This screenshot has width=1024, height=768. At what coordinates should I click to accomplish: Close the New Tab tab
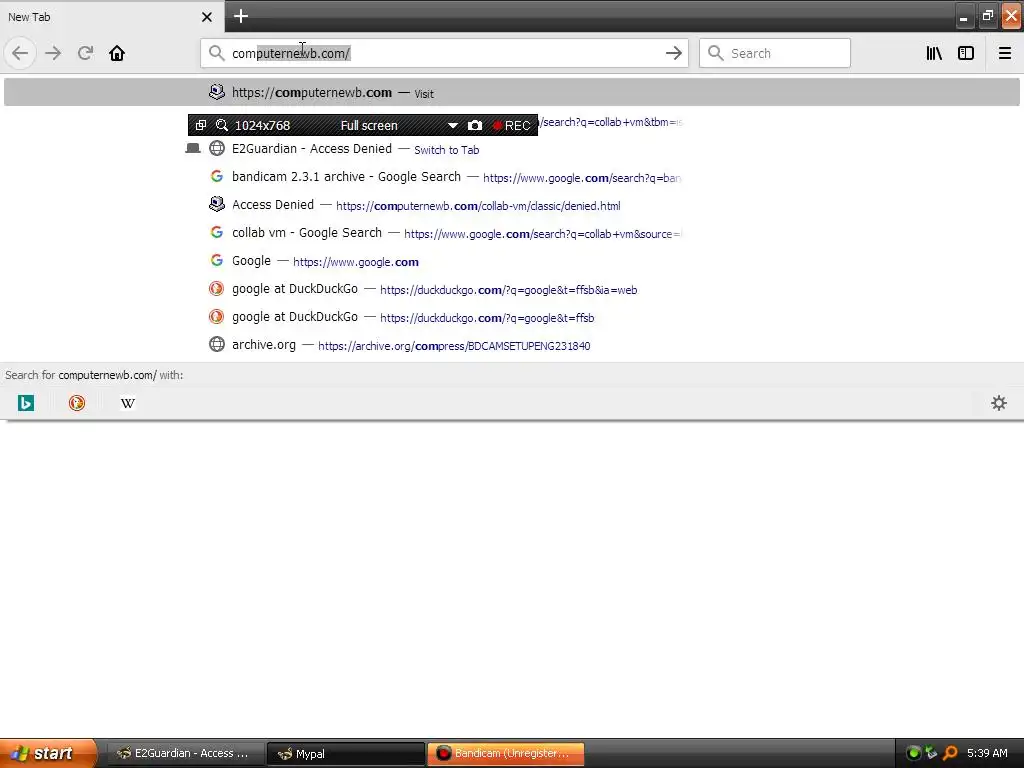coord(207,17)
